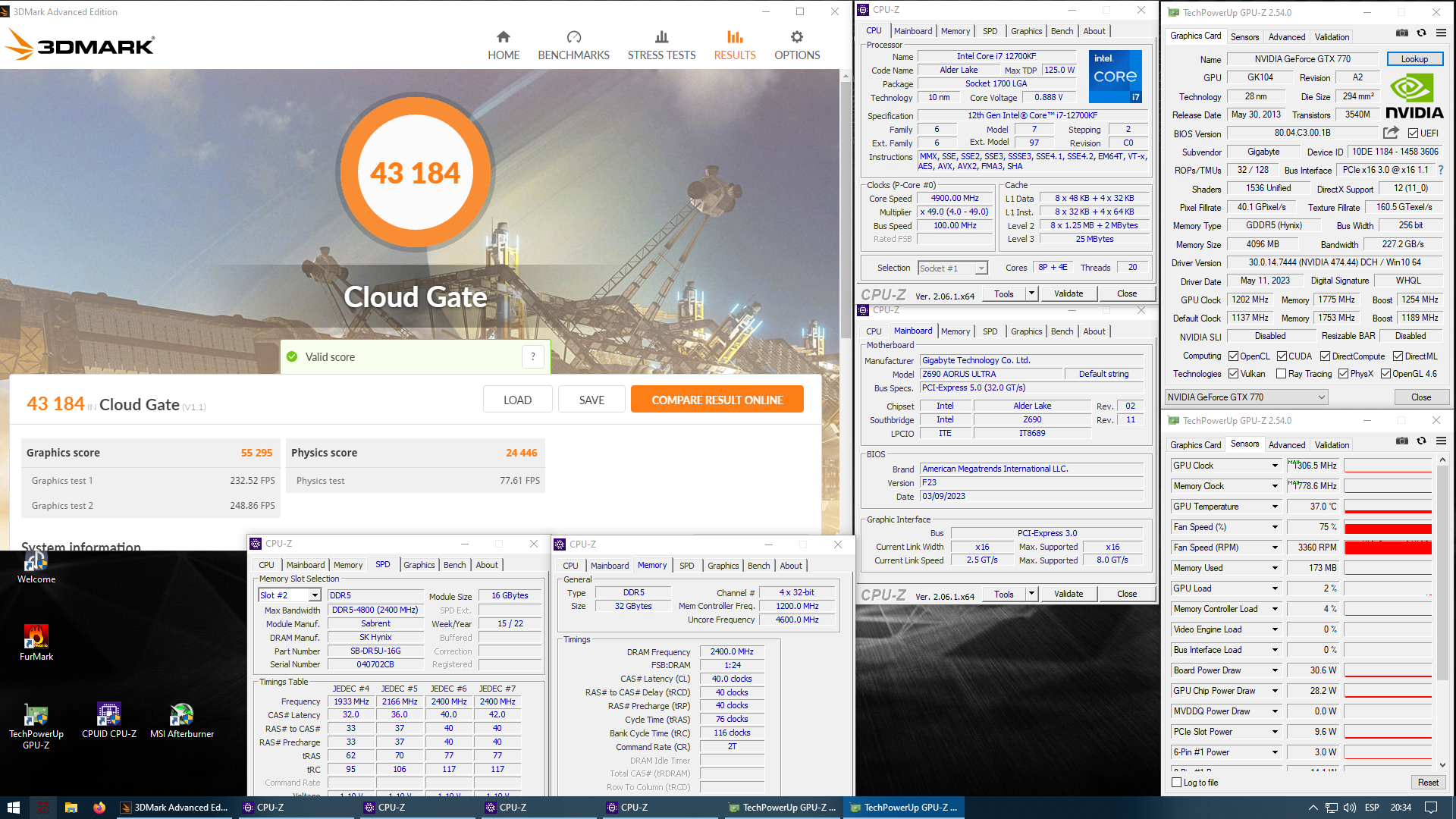Click the GPU-Z refresh icon in the top window
Viewport: 1456px width, 819px height.
(1422, 33)
